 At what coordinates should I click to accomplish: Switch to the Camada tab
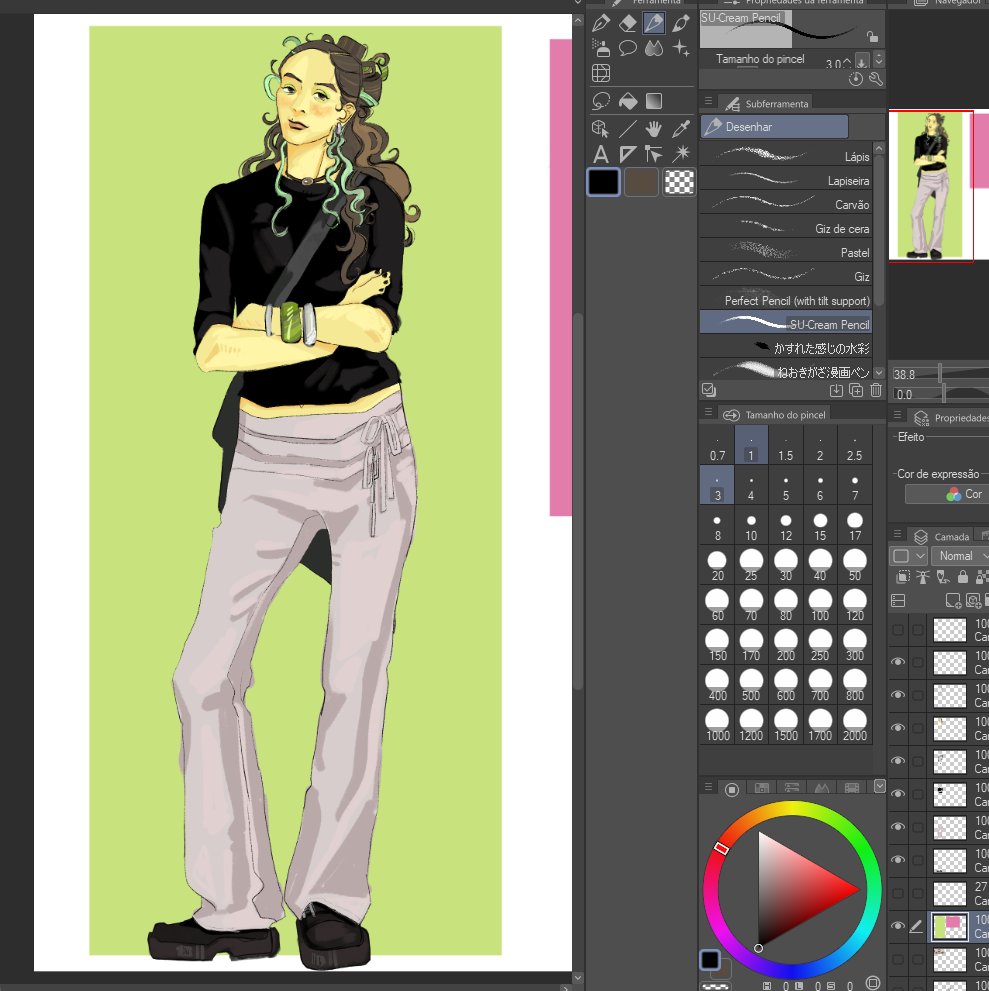[942, 537]
